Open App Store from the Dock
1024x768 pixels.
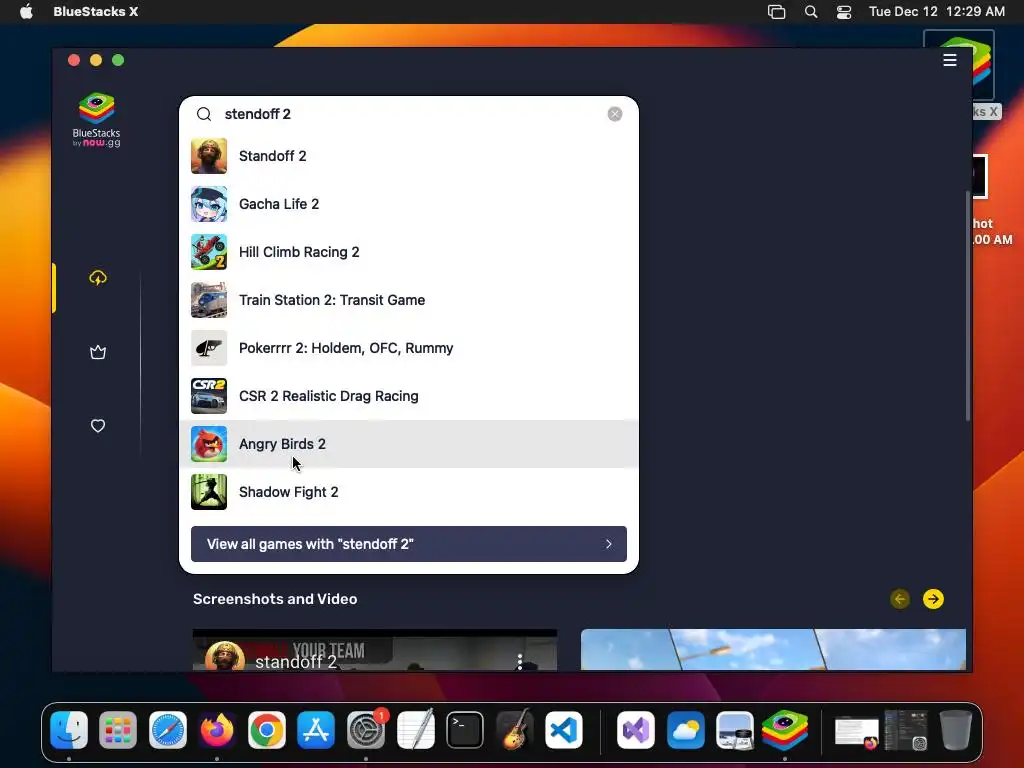316,729
